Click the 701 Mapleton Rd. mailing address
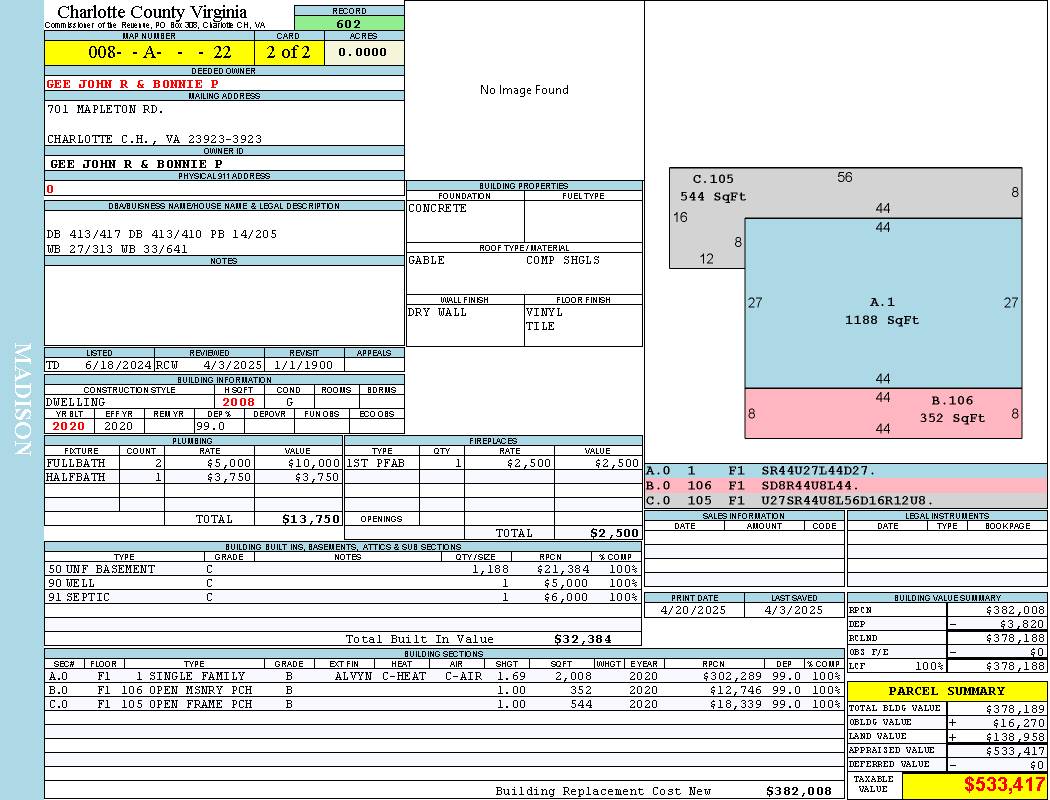Image resolution: width=1050 pixels, height=800 pixels. click(105, 109)
